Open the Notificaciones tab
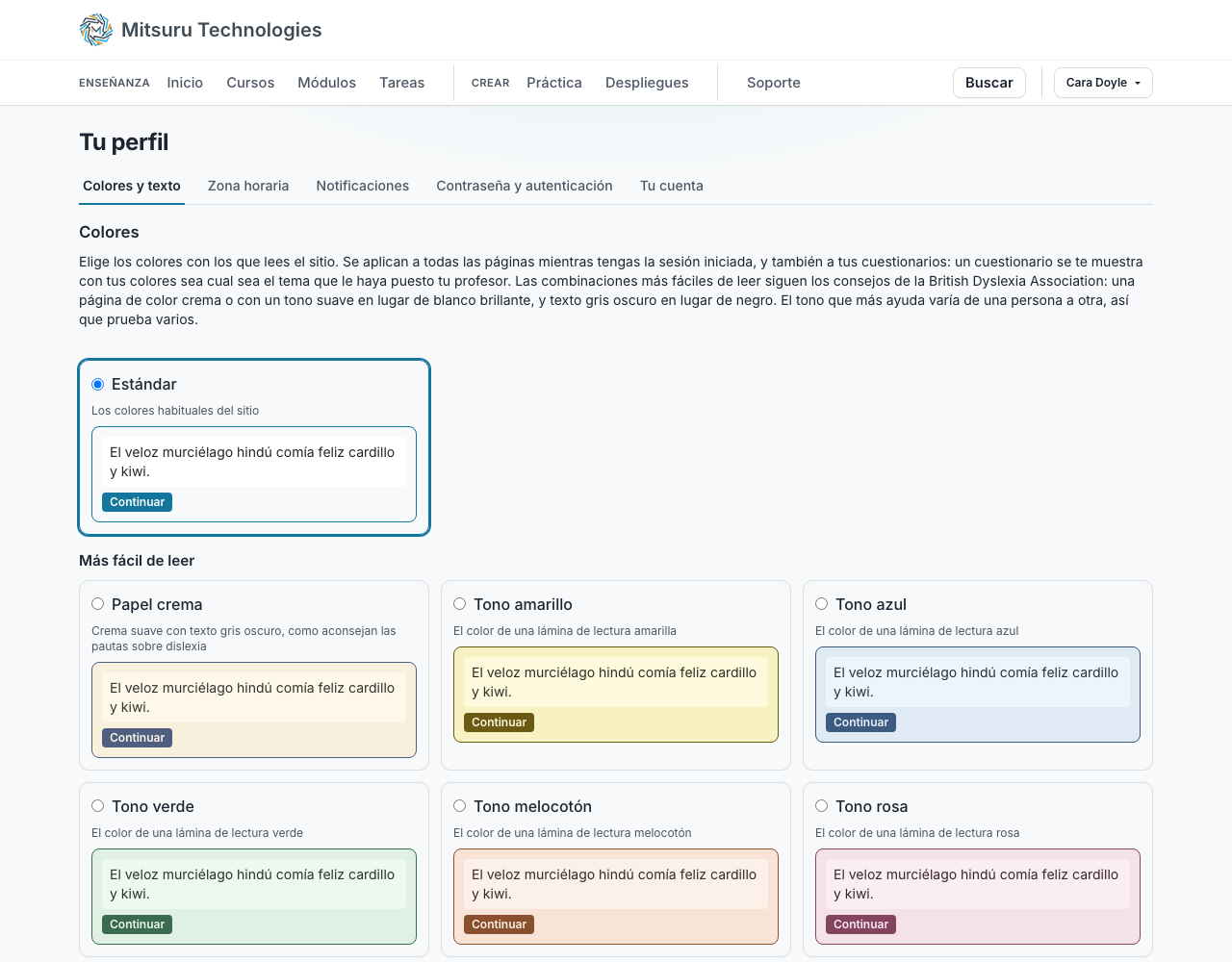The height and width of the screenshot is (962, 1232). [363, 186]
